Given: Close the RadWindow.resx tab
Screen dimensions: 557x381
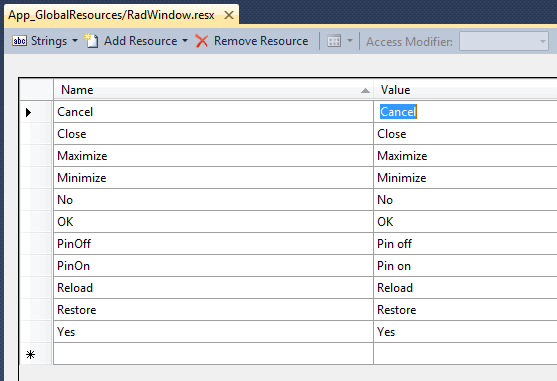Looking at the screenshot, I should [229, 15].
